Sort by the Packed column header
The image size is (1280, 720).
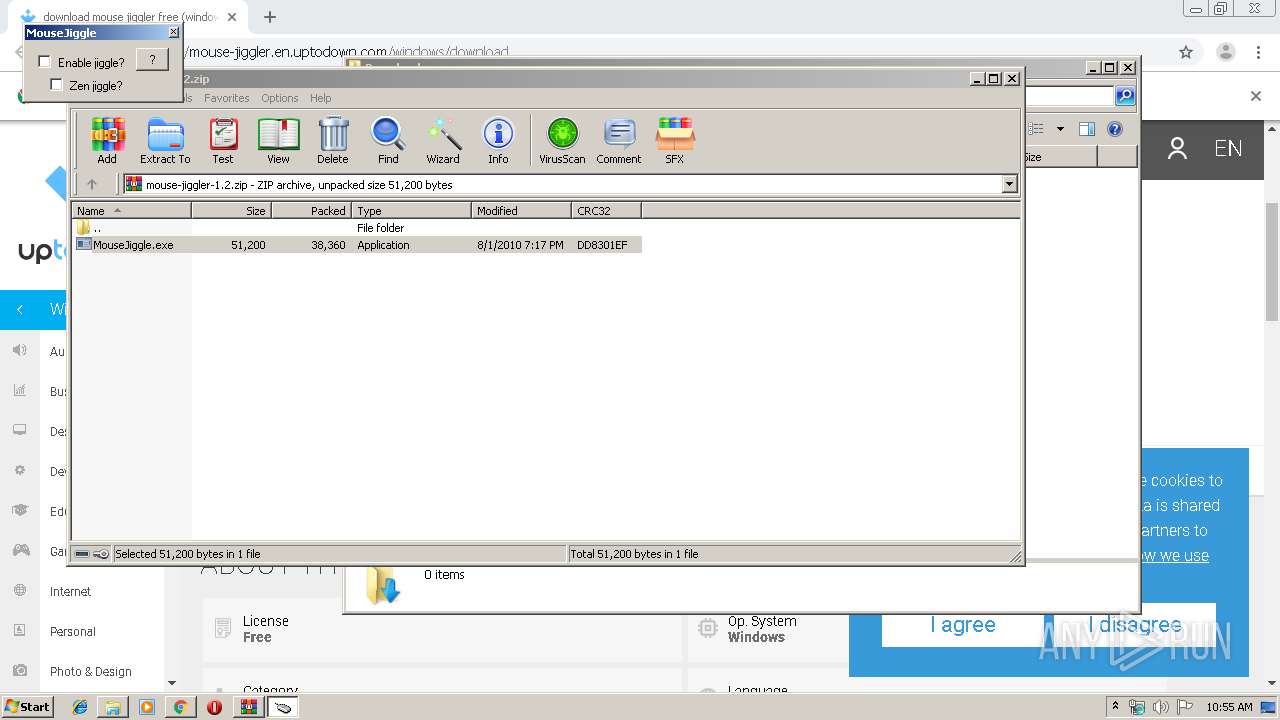pyautogui.click(x=311, y=211)
